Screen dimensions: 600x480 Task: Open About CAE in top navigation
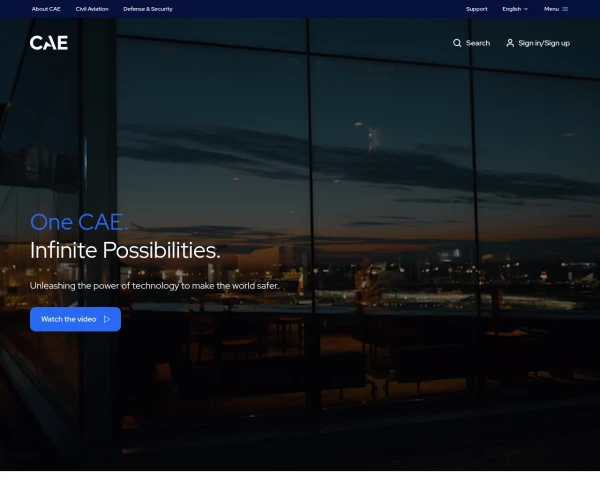46,9
